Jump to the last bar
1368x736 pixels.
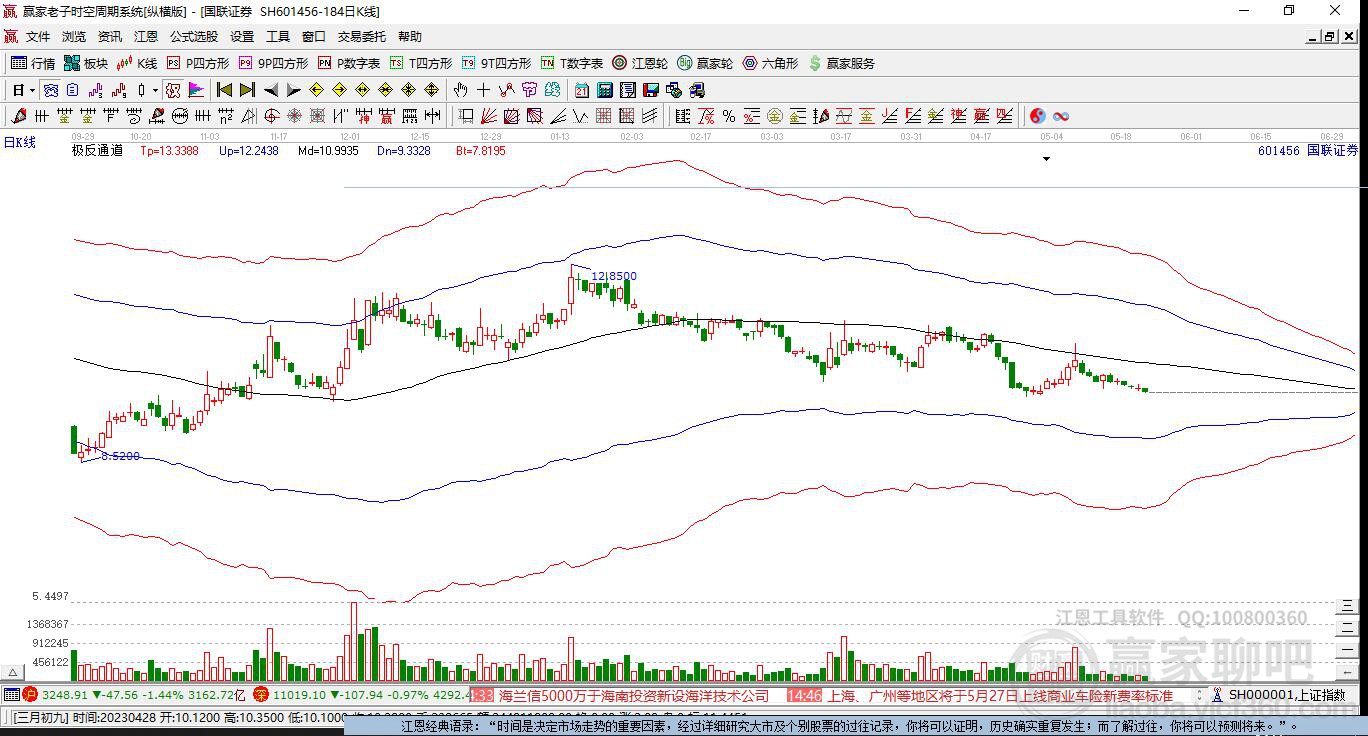(x=247, y=90)
